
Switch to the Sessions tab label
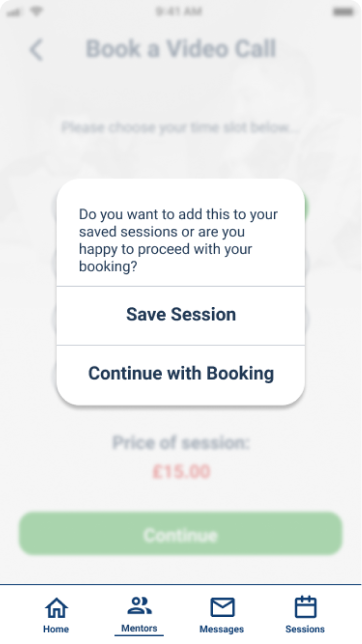point(305,629)
